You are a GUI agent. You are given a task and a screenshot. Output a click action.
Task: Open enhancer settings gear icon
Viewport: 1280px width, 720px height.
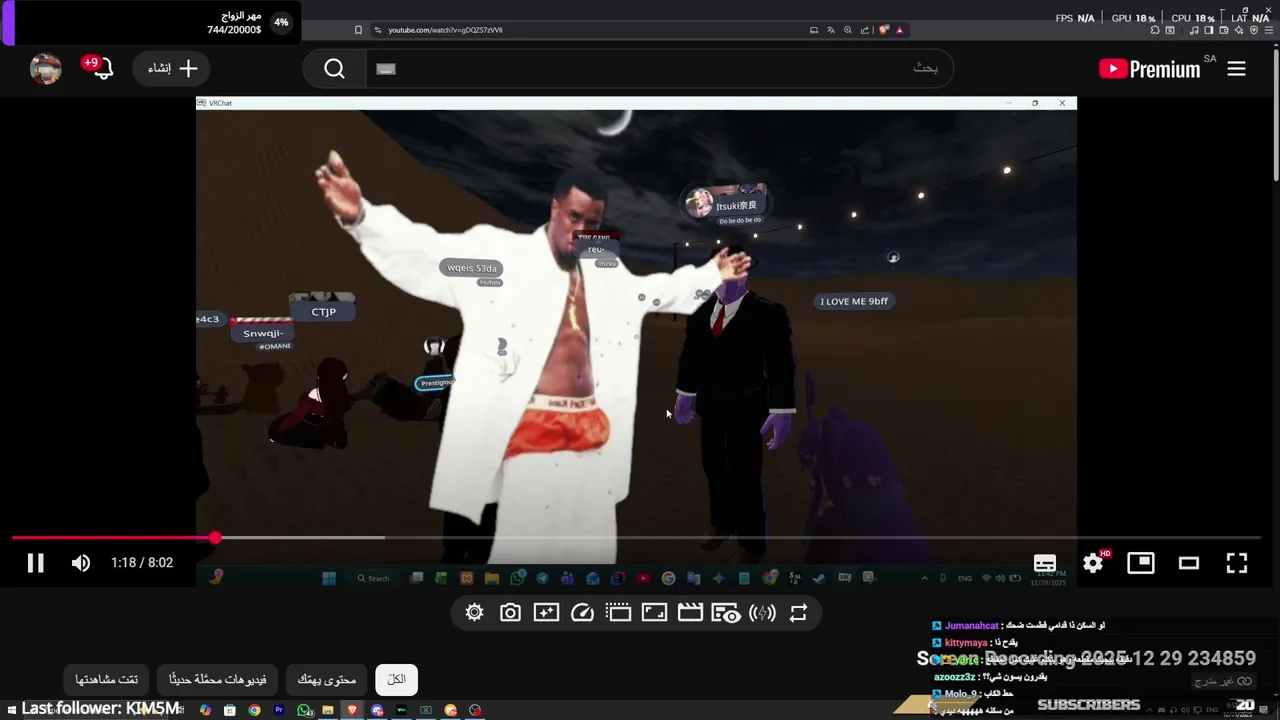pos(474,613)
